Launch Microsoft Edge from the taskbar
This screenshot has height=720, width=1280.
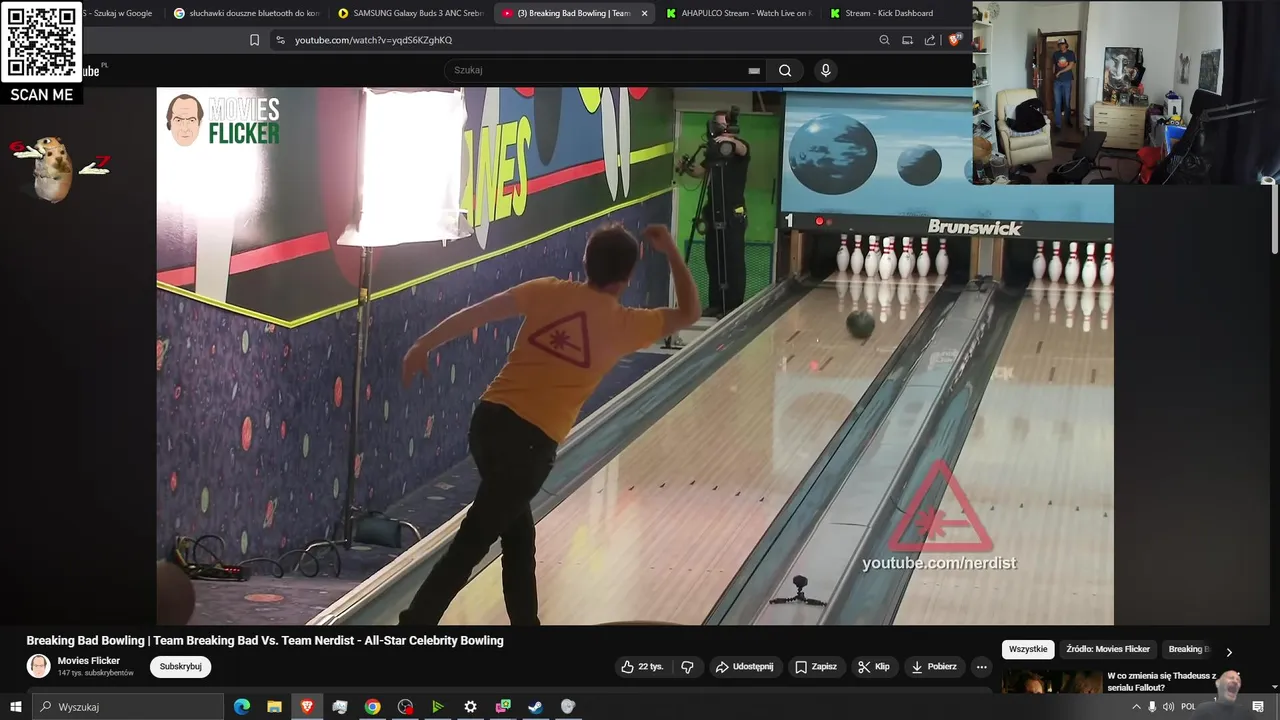[x=242, y=707]
